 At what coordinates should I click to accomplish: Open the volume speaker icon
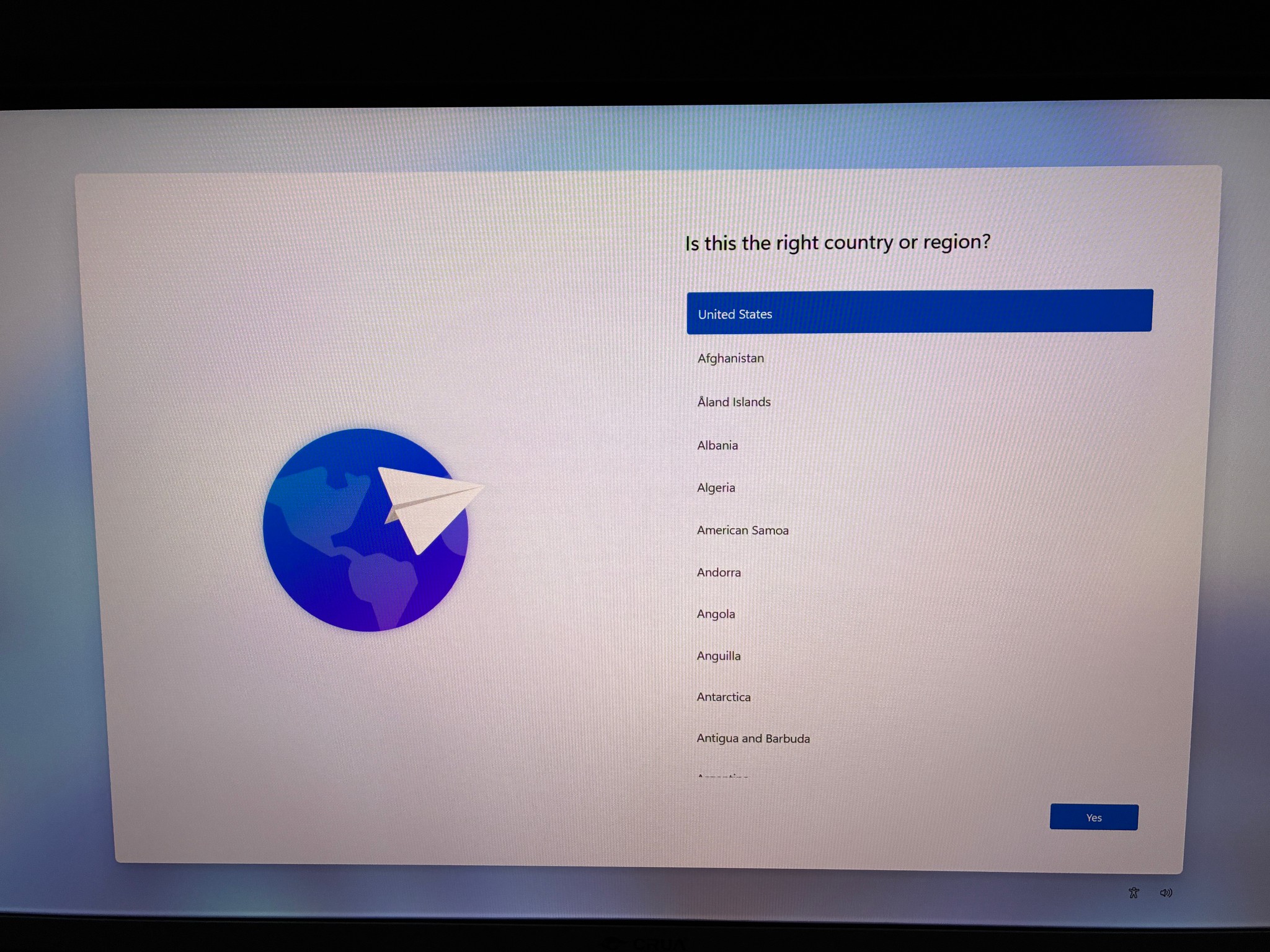1166,892
